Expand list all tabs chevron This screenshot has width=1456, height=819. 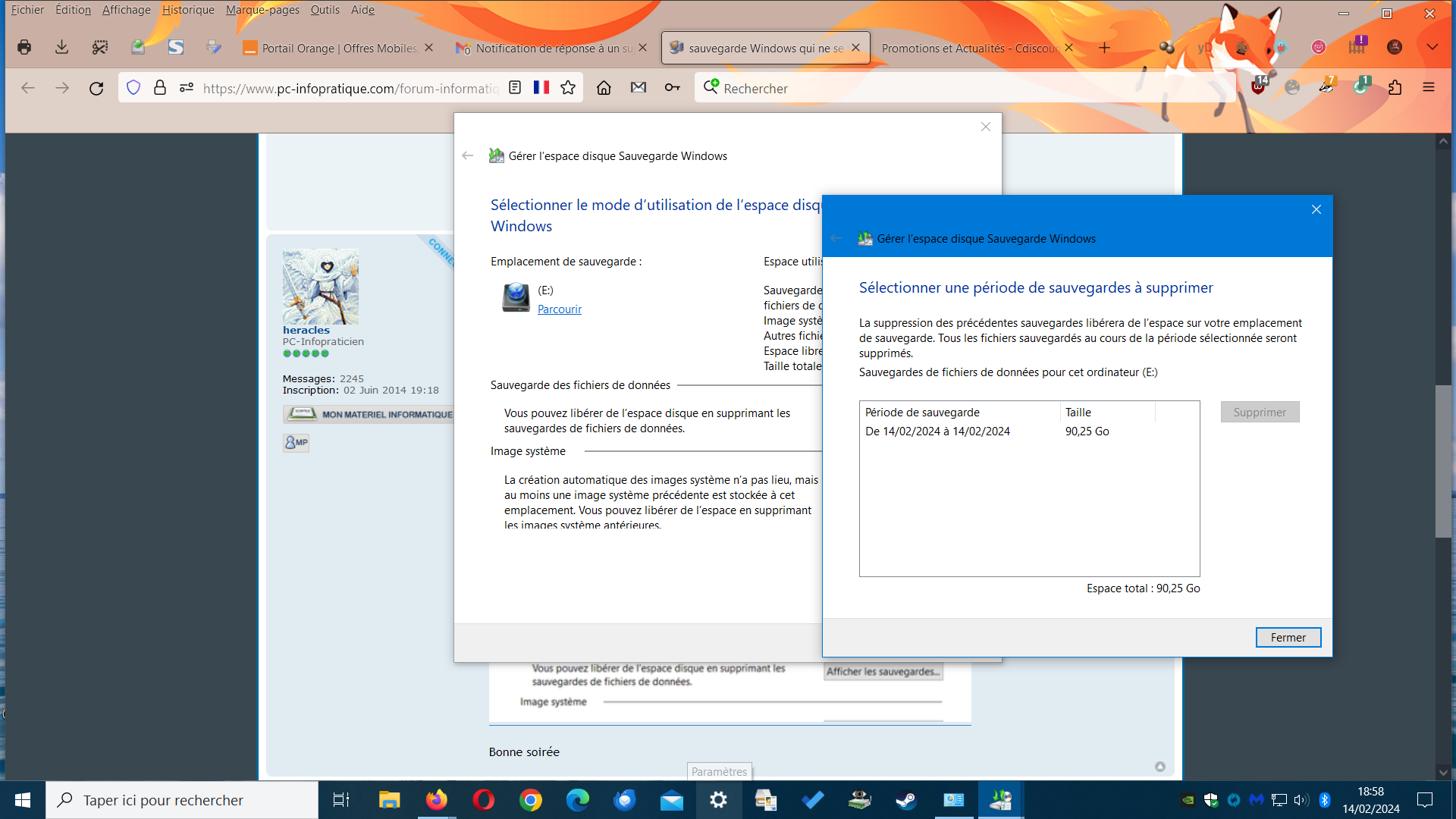click(x=1432, y=47)
